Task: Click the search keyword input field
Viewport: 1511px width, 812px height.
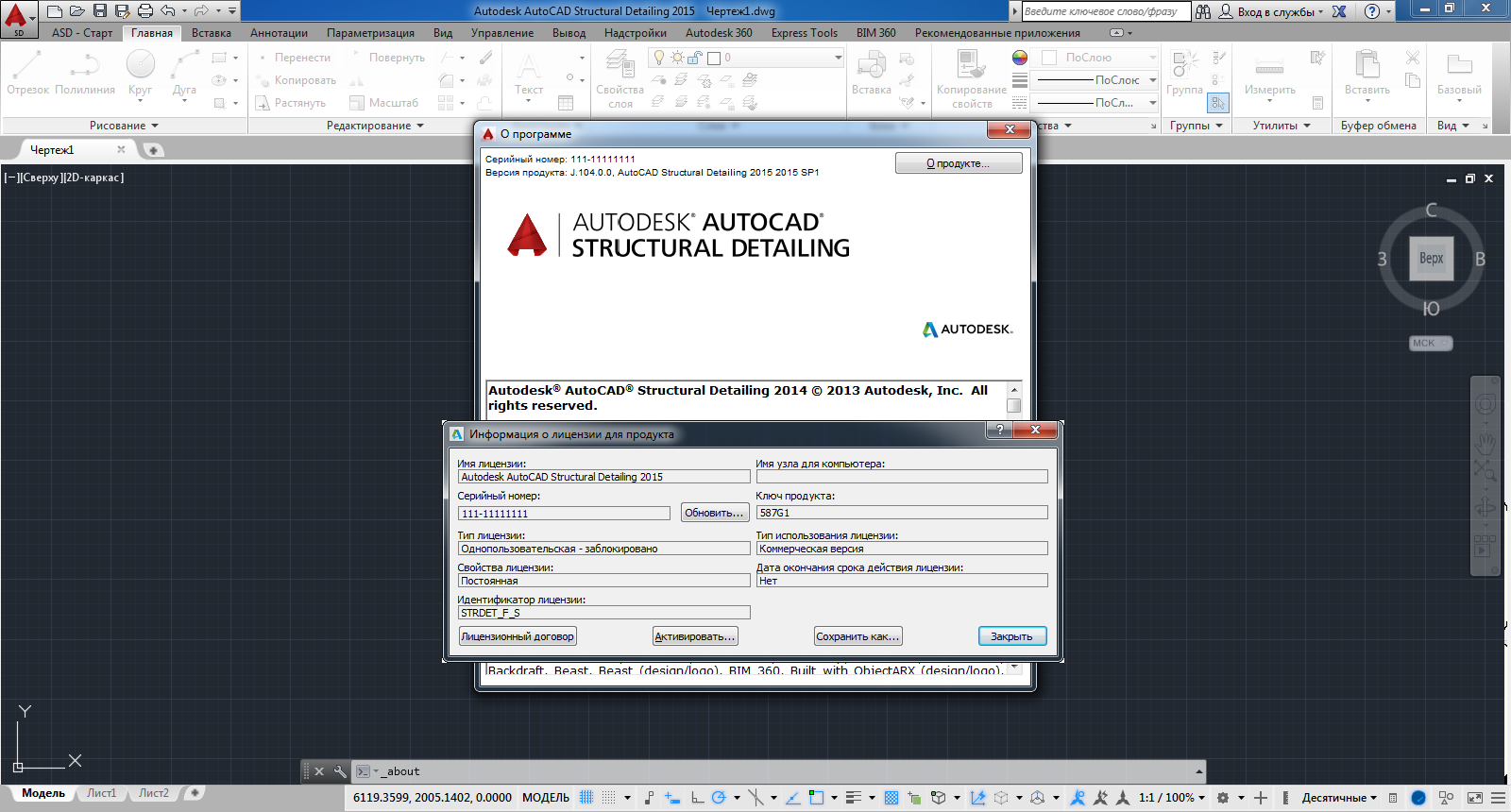Action: tap(1105, 11)
